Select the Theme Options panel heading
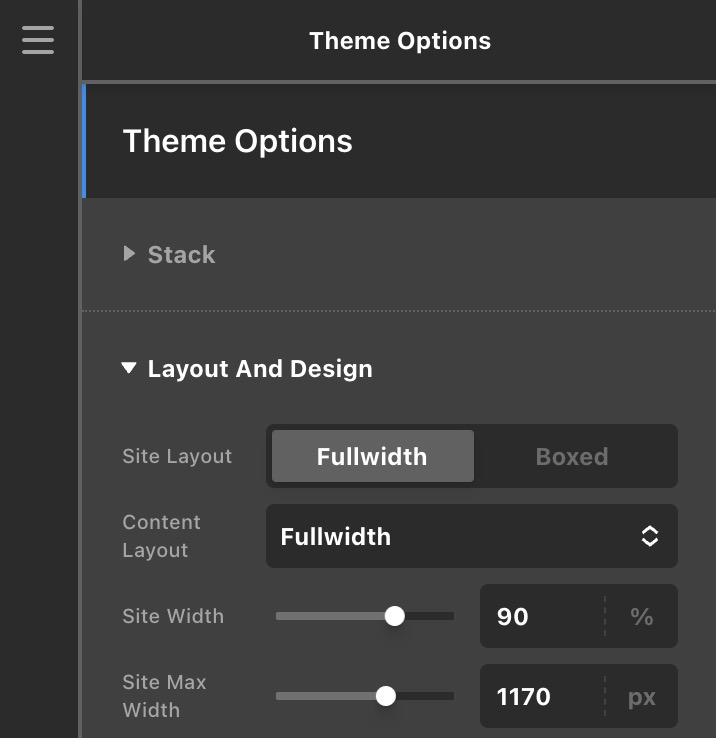Viewport: 716px width, 738px height. (x=237, y=141)
